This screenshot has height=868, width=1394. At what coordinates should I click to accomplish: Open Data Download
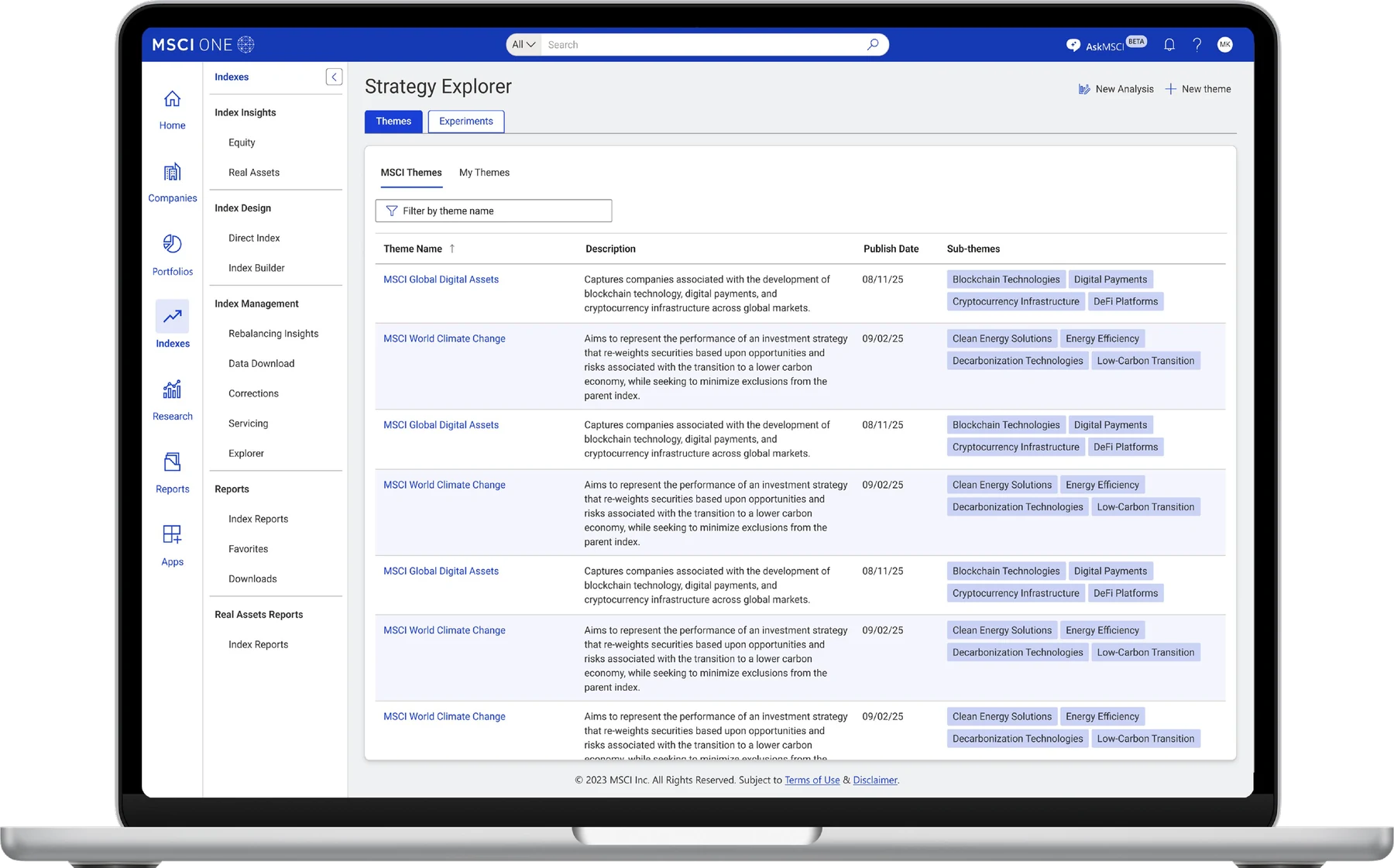pos(262,364)
